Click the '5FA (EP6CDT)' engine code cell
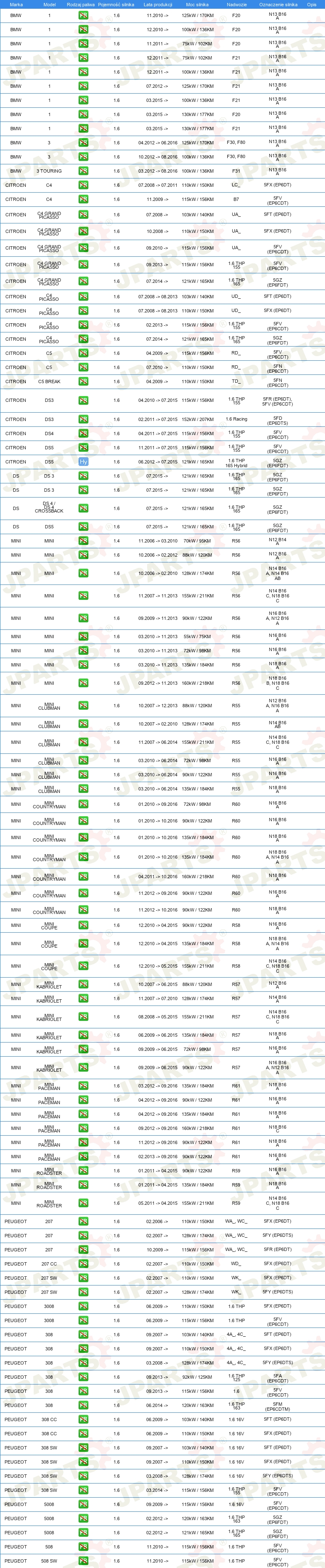The image size is (325, 1568). (x=278, y=1379)
